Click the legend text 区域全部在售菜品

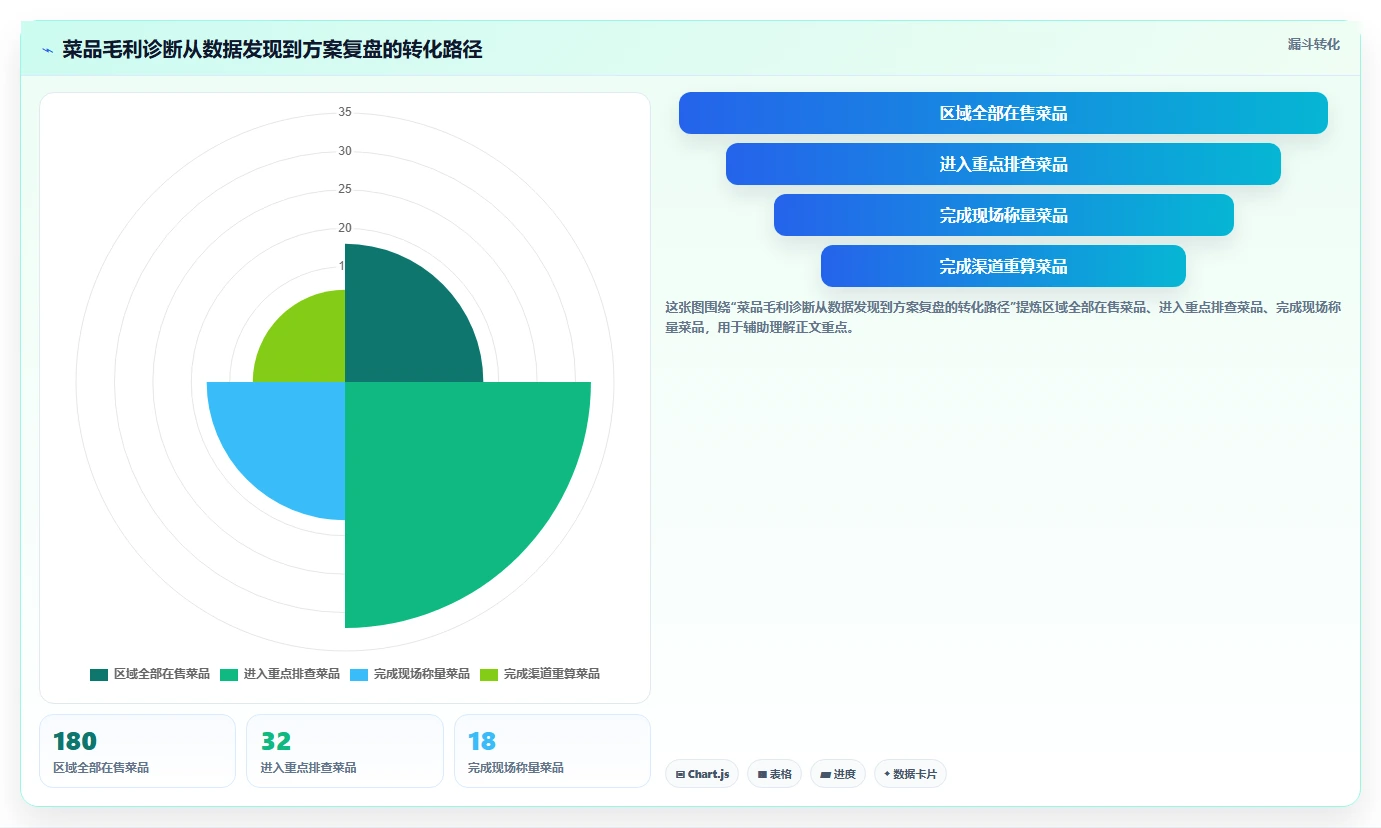(162, 674)
